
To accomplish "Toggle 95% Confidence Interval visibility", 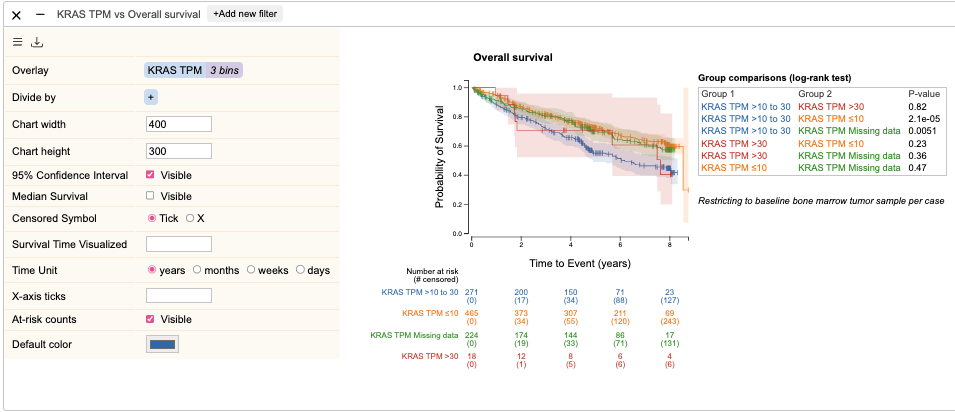I will click(150, 175).
